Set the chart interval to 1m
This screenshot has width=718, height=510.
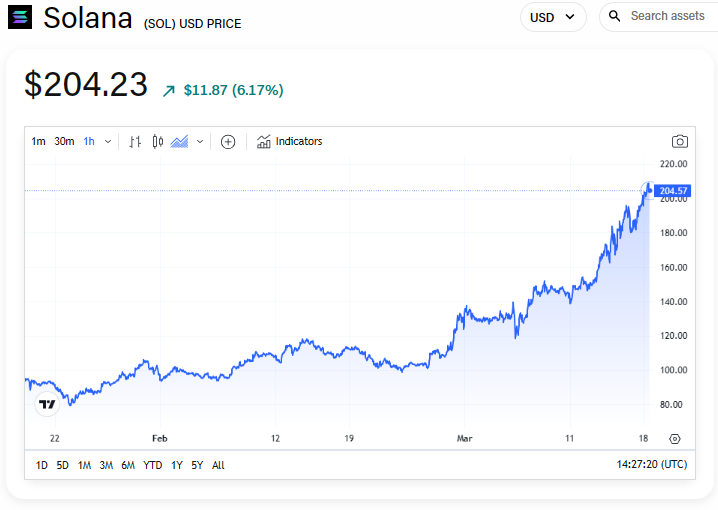coord(38,142)
